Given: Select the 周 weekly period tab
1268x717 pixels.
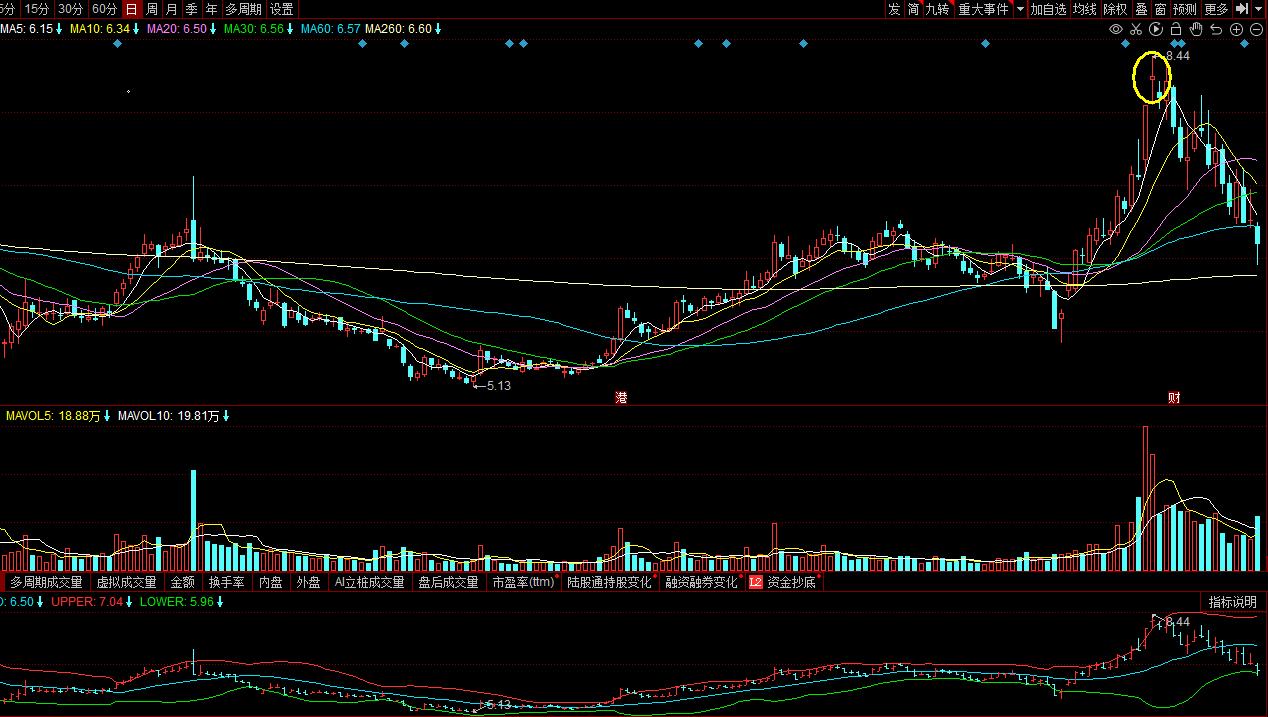Looking at the screenshot, I should tap(151, 9).
